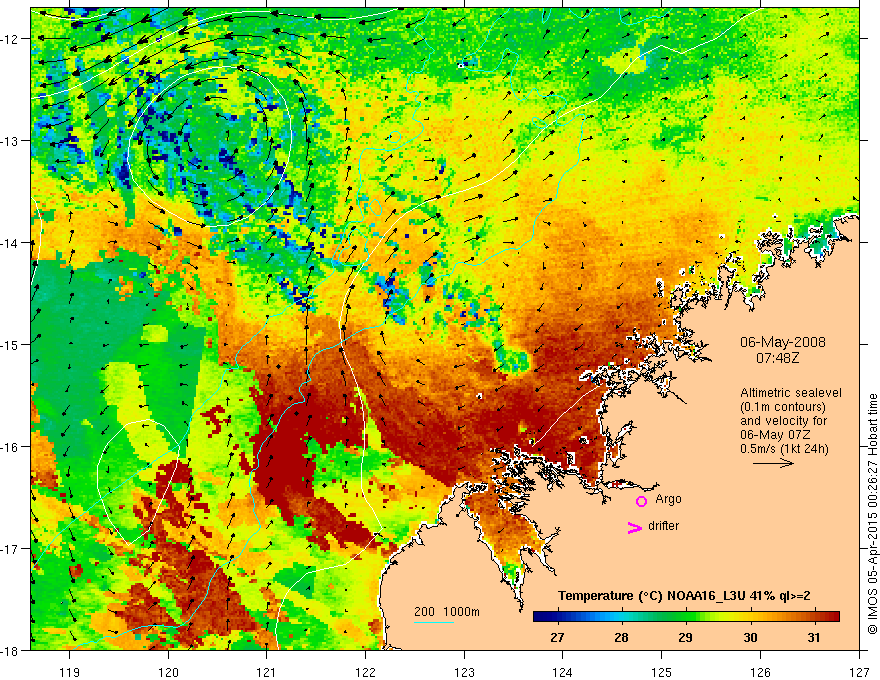This screenshot has height=680, width=880.
Task: Click the 0.5m/s velocity scale arrow
Action: (x=773, y=463)
